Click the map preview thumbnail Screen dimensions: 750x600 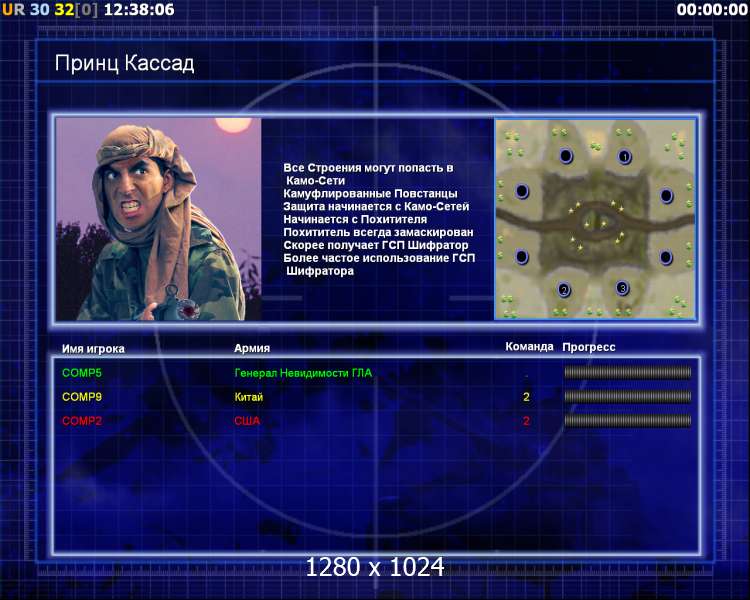(x=595, y=219)
